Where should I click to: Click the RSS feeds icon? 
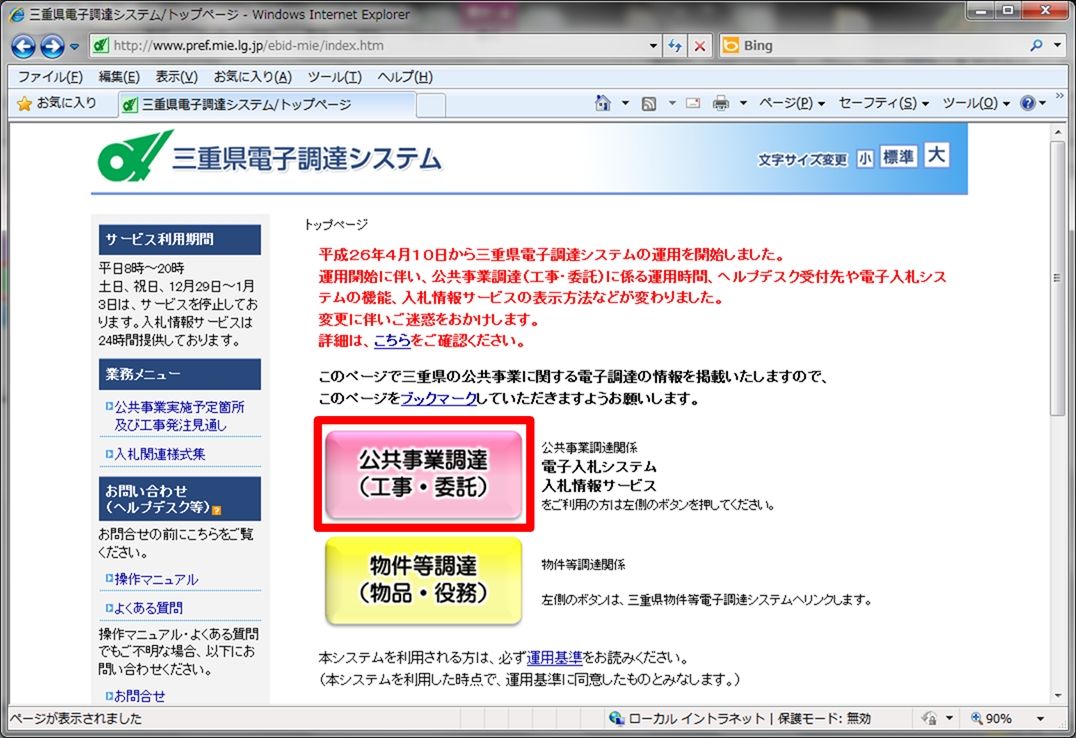point(648,104)
